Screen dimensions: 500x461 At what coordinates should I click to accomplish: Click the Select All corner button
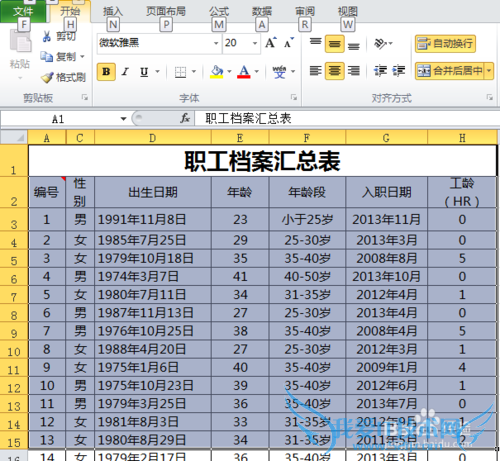(14, 137)
